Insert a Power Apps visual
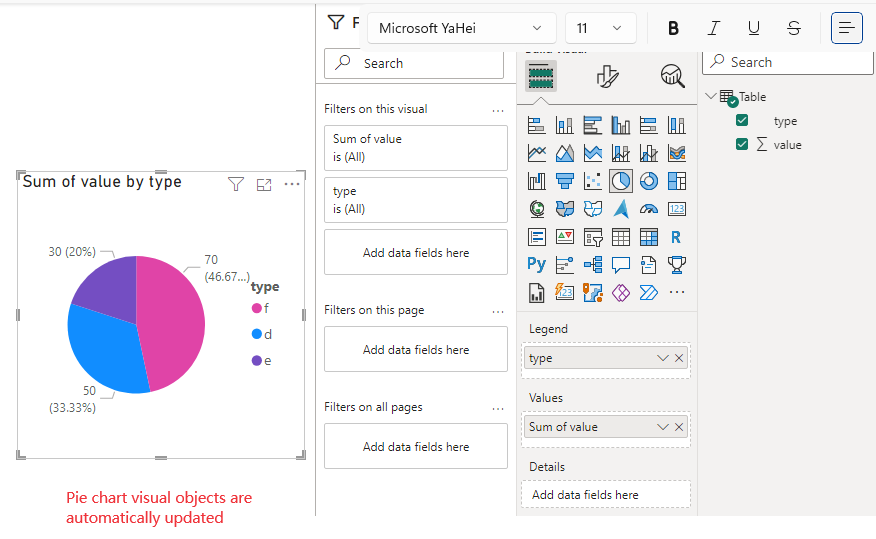Image resolution: width=876 pixels, height=539 pixels. click(x=620, y=292)
